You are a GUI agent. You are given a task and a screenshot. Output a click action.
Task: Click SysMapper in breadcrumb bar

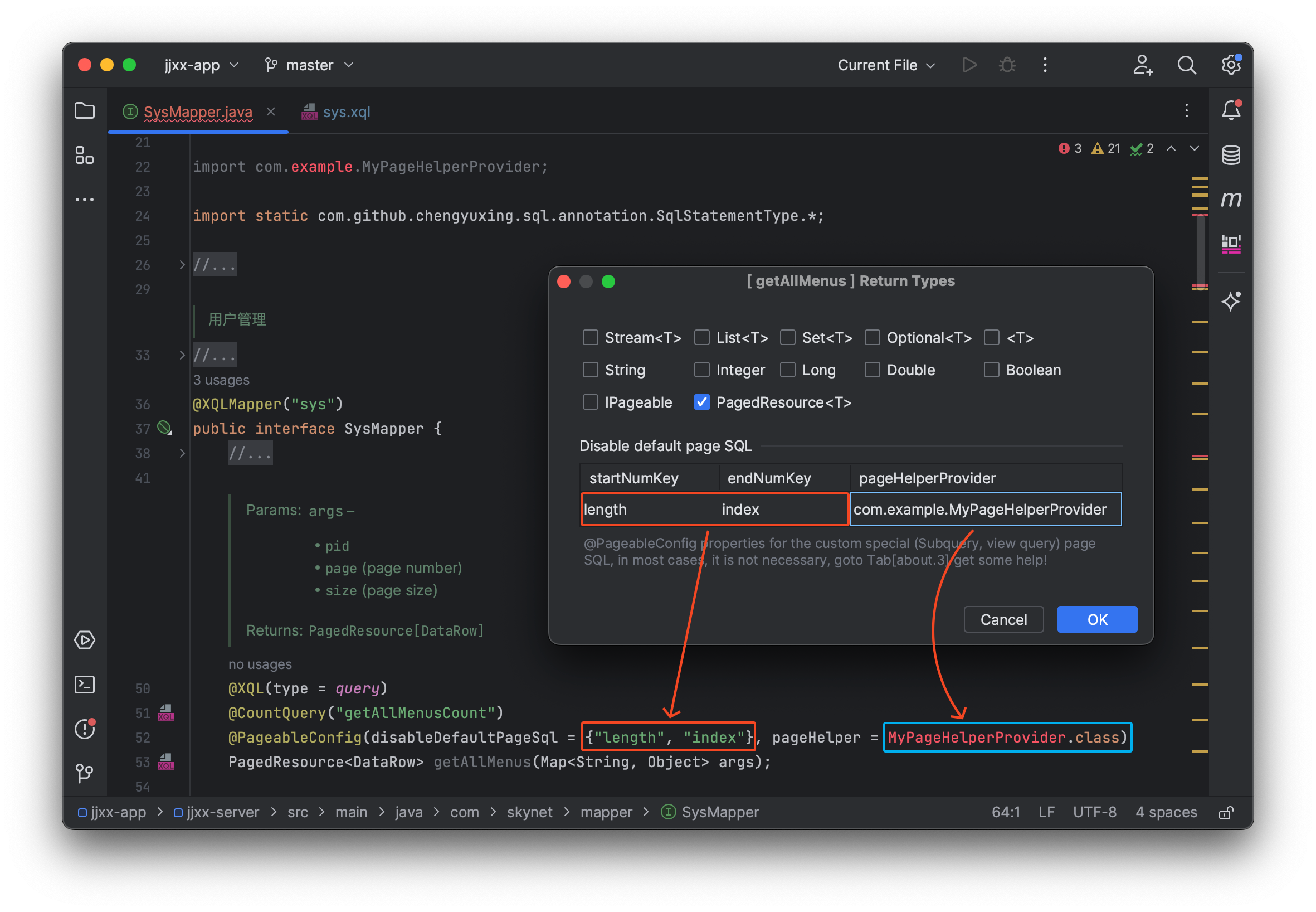(x=710, y=813)
